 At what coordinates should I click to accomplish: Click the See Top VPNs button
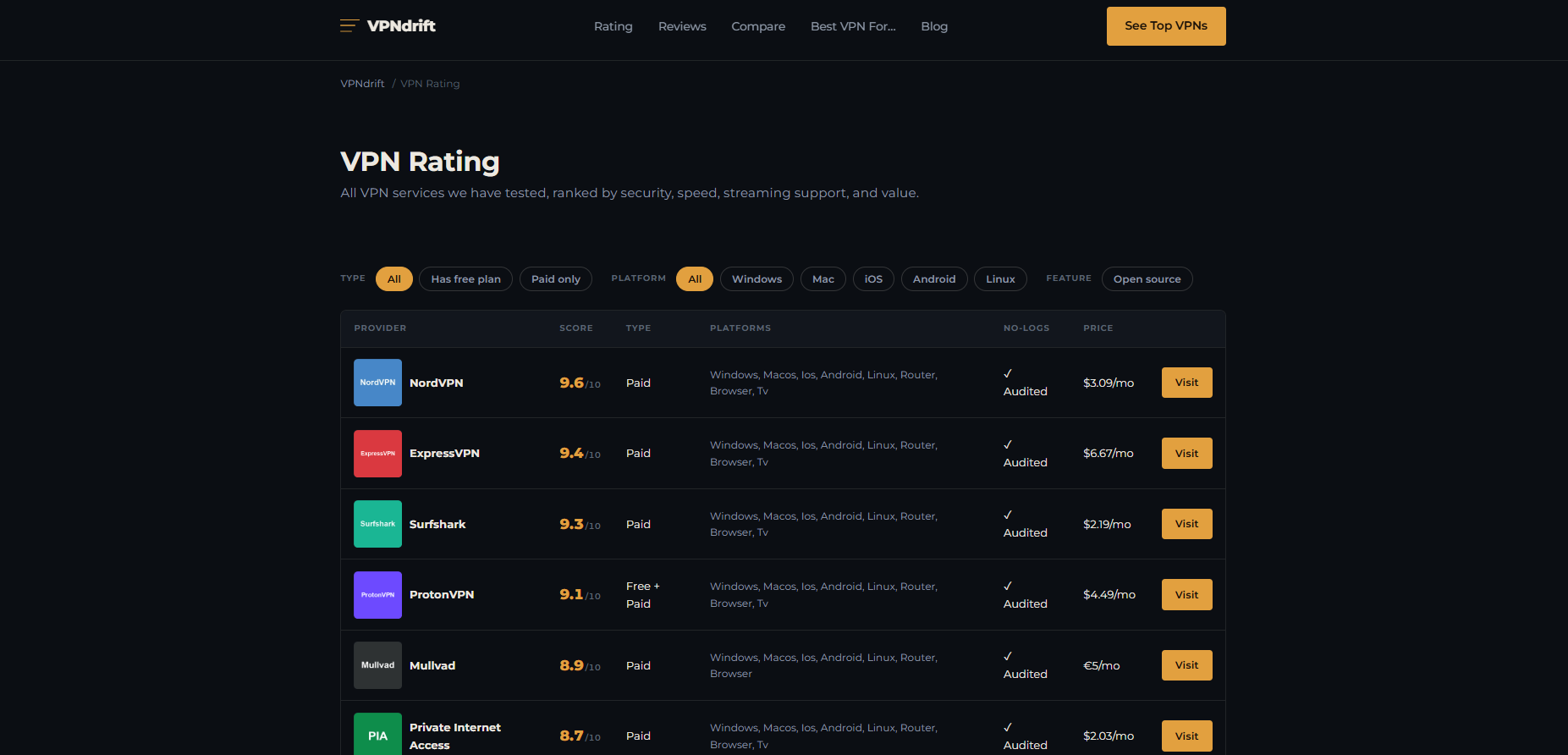click(x=1166, y=26)
